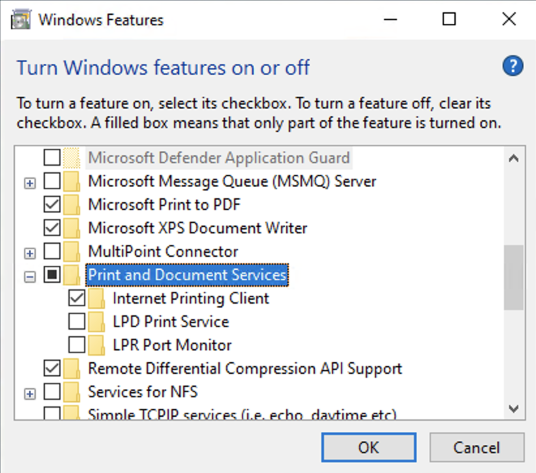The height and width of the screenshot is (473, 536).
Task: Click the MultiPoint Connector folder icon
Action: 71,252
